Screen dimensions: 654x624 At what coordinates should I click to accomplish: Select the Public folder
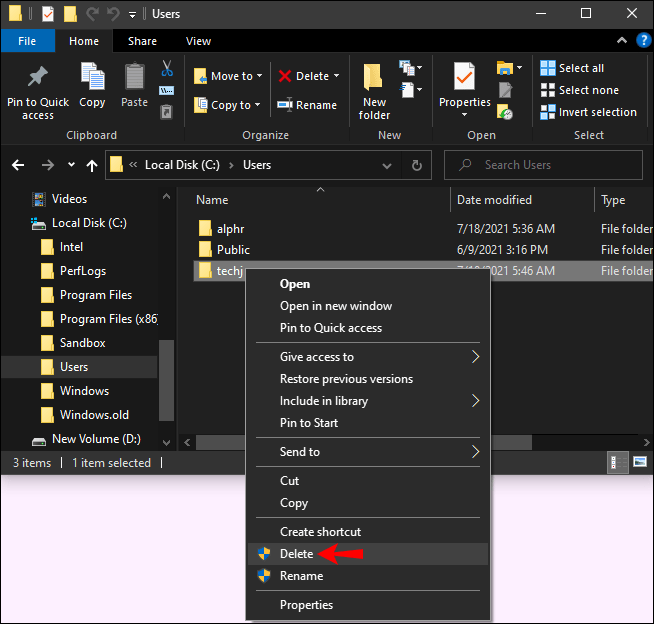(x=423, y=249)
